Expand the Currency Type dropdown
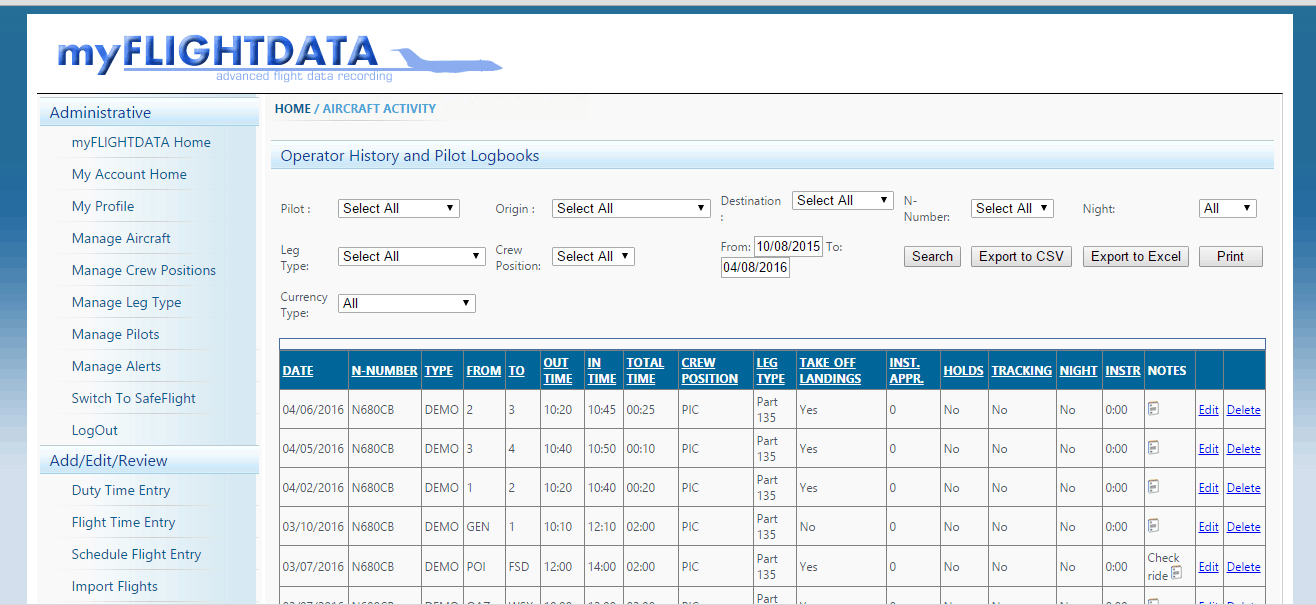1316x605 pixels. point(406,303)
